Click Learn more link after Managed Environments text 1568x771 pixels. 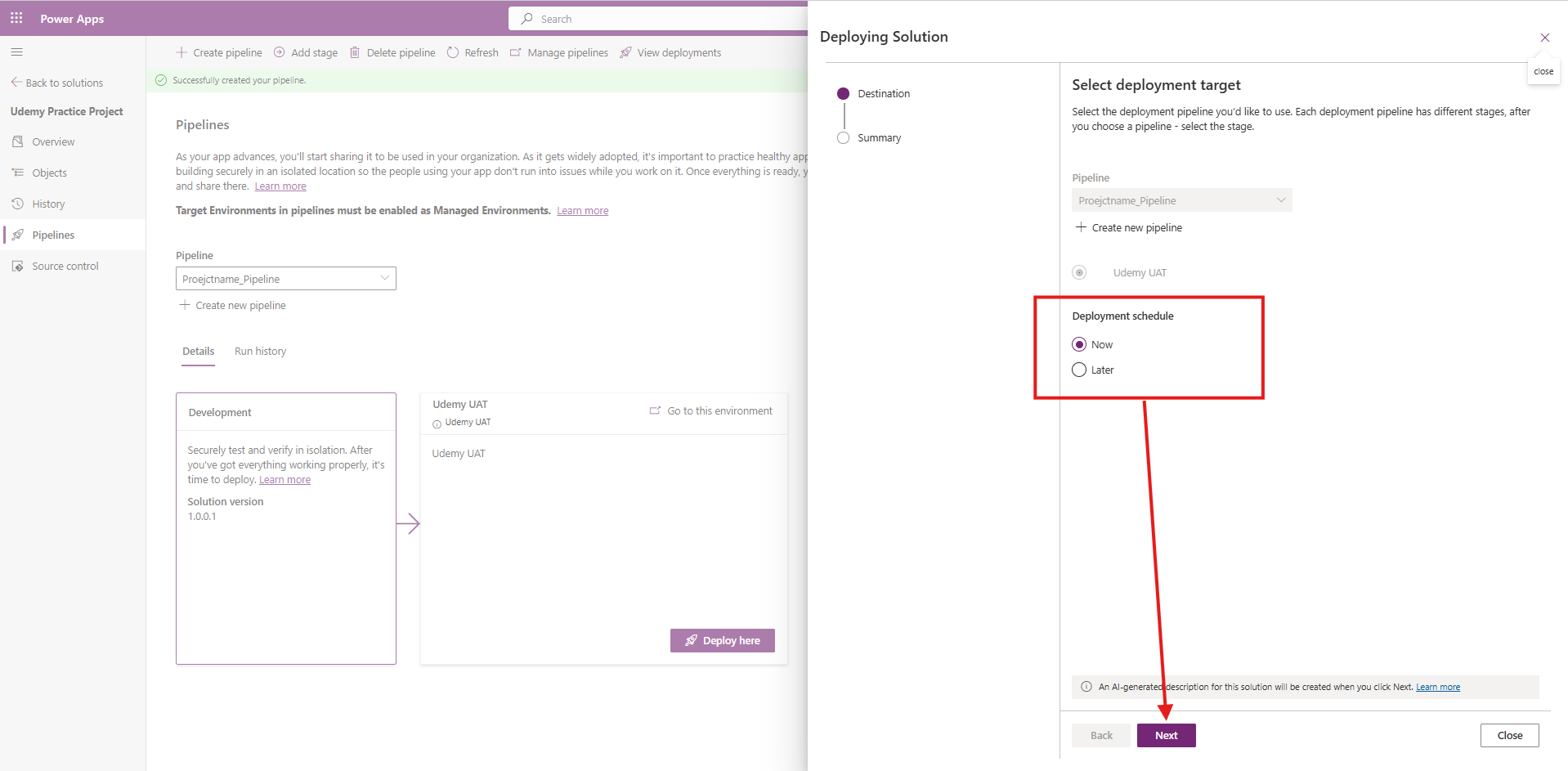pyautogui.click(x=583, y=211)
